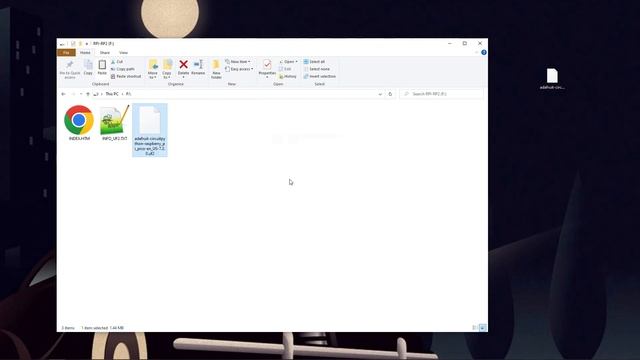The height and width of the screenshot is (360, 640).
Task: Switch to the Home ribbon tab
Action: click(x=85, y=53)
